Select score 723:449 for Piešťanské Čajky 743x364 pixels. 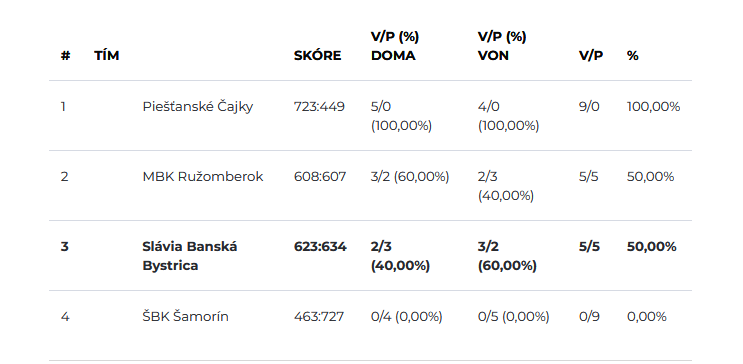[319, 107]
